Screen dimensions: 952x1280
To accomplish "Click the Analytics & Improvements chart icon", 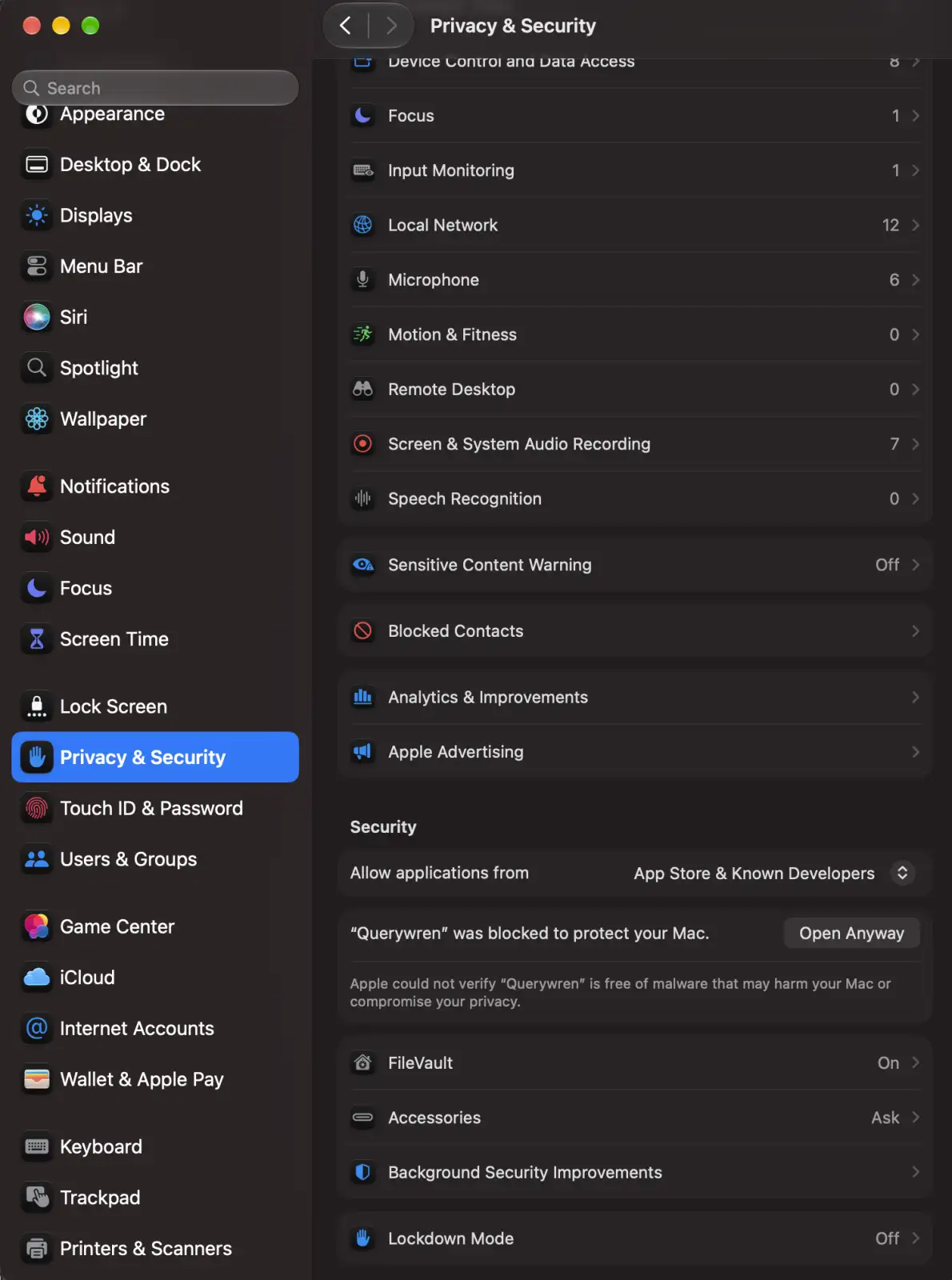I will pos(362,698).
